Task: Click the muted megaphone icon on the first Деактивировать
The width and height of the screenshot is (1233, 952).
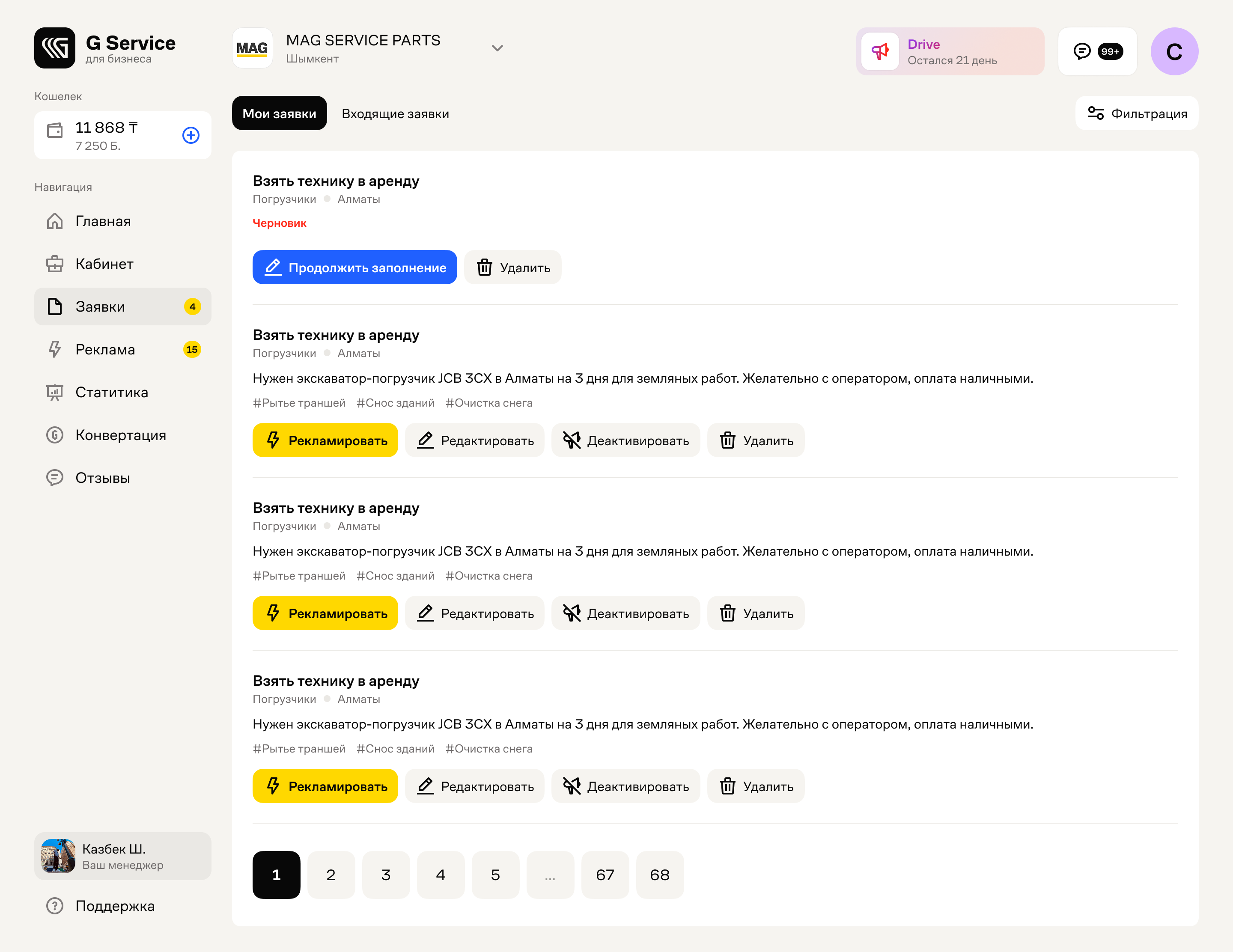Action: [572, 440]
